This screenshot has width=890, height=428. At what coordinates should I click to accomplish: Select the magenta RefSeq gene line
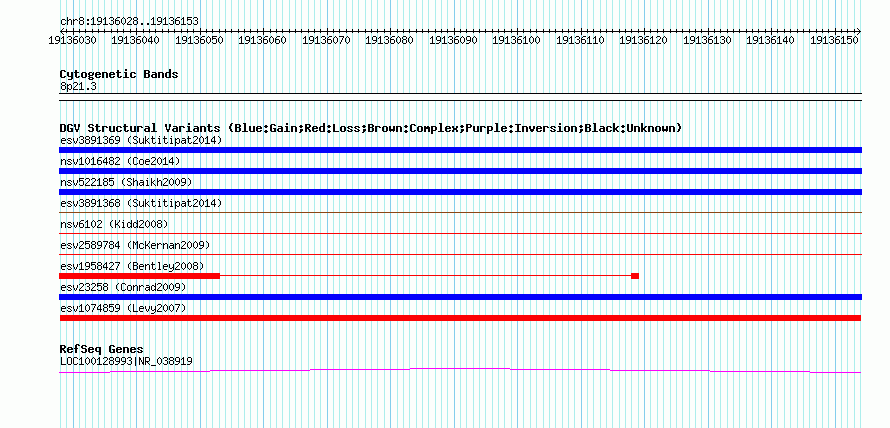[460, 371]
